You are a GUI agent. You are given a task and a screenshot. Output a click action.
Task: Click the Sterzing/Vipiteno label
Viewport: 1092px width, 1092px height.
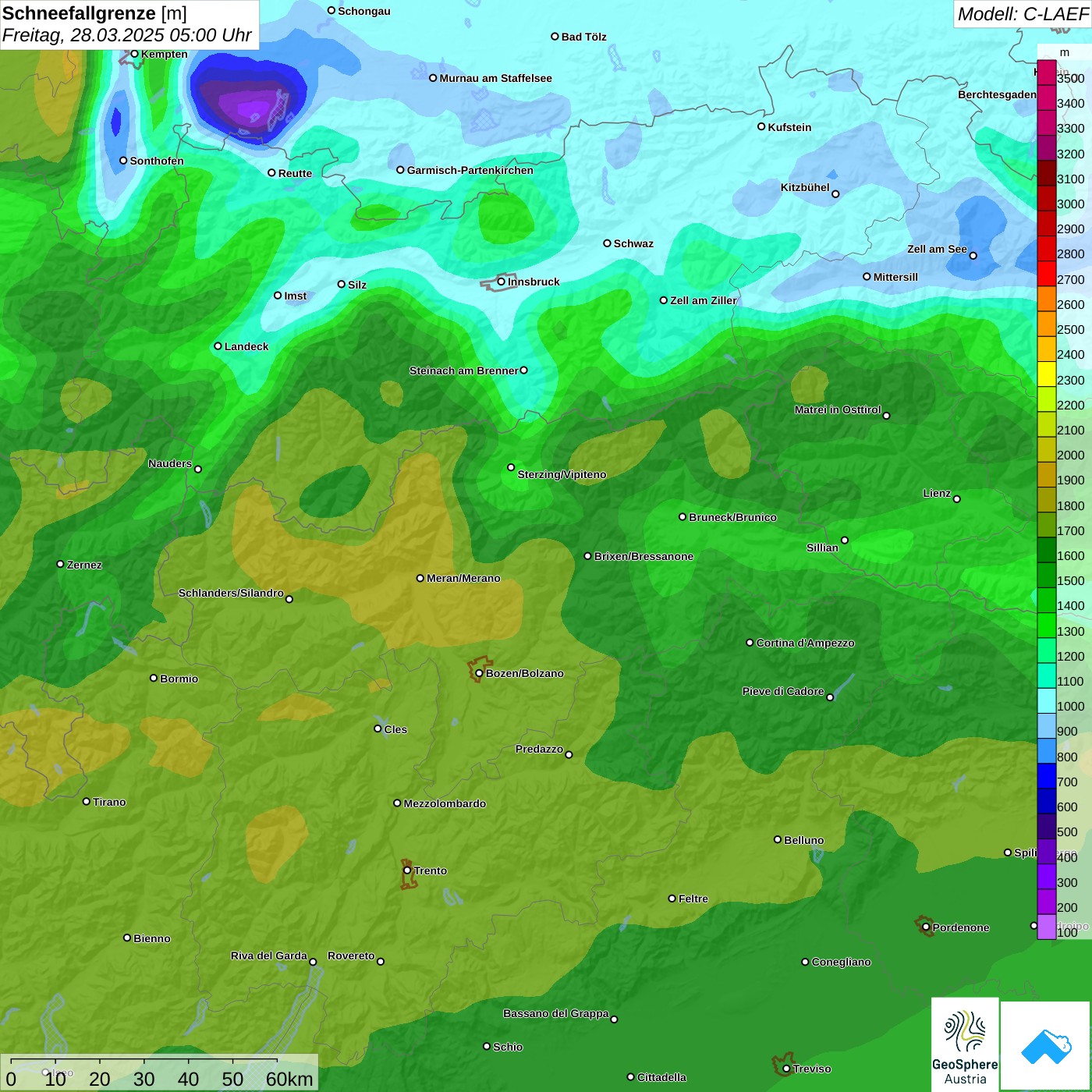(562, 474)
